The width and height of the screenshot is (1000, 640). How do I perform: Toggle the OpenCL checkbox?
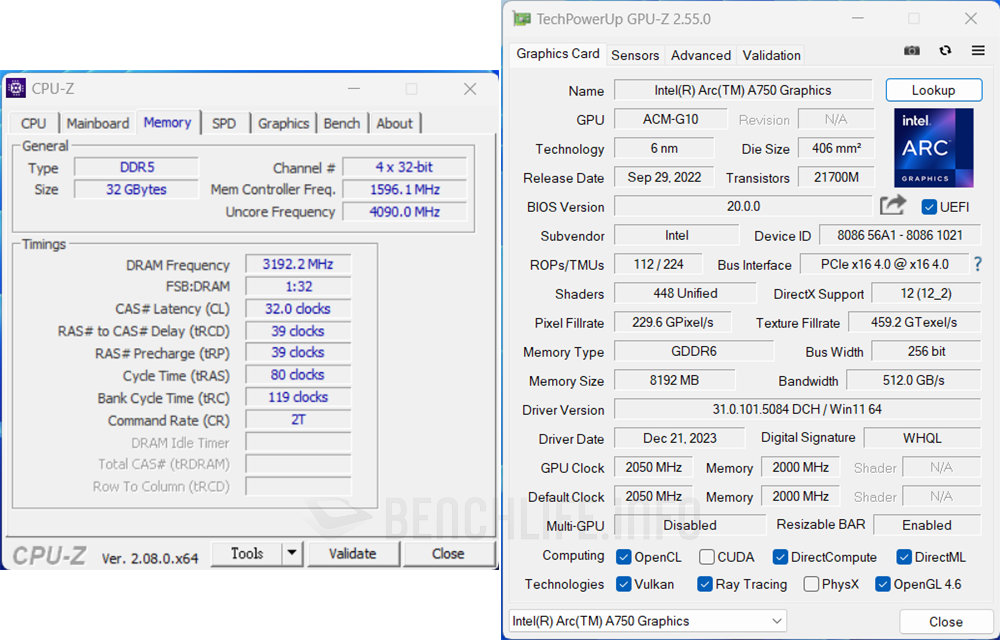(624, 557)
